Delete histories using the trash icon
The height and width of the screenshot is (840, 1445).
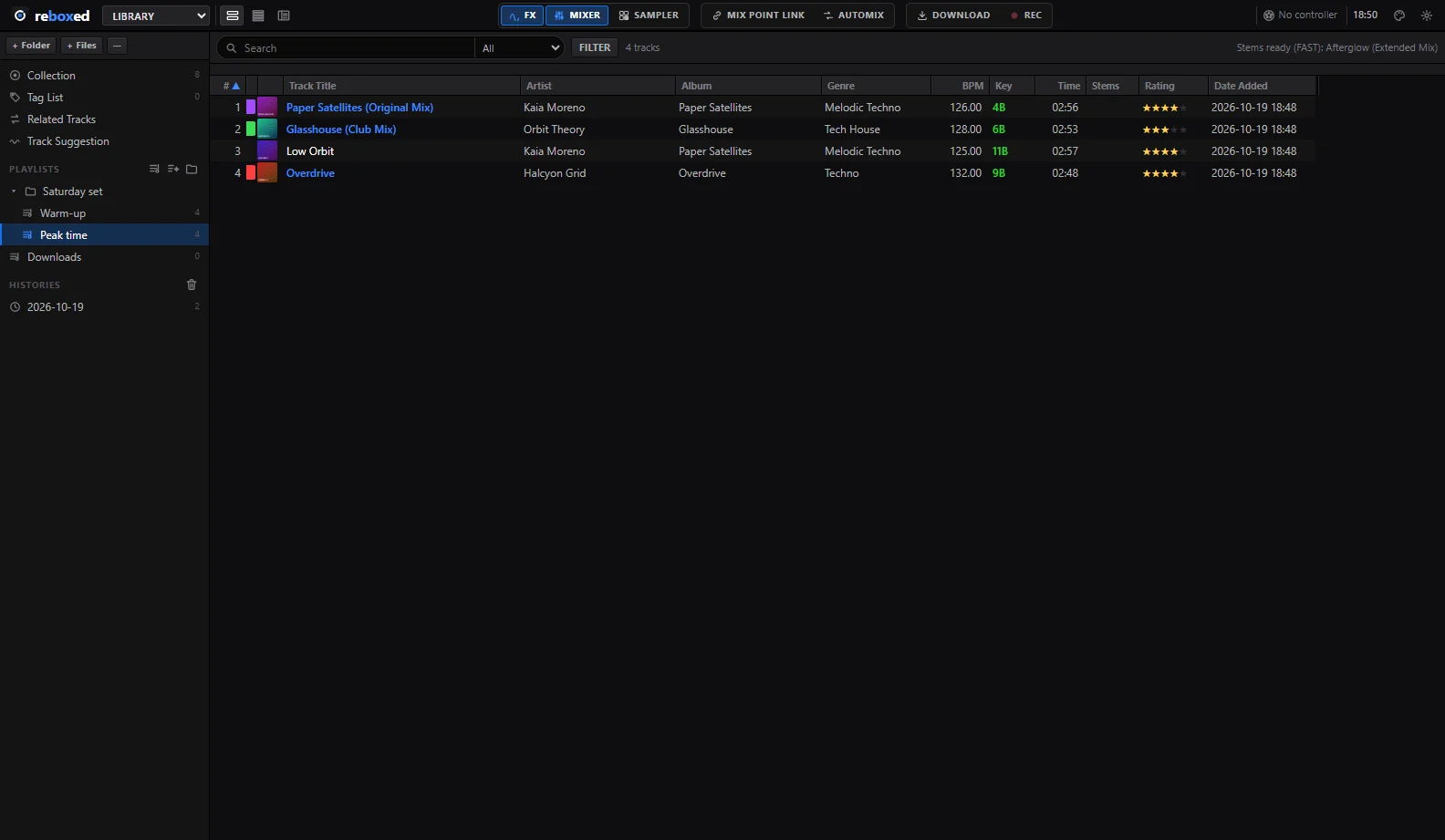192,285
